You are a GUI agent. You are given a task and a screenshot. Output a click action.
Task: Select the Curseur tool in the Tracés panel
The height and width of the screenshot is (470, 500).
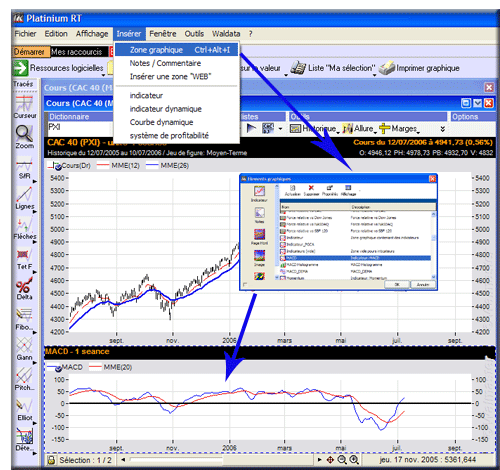coord(24,106)
